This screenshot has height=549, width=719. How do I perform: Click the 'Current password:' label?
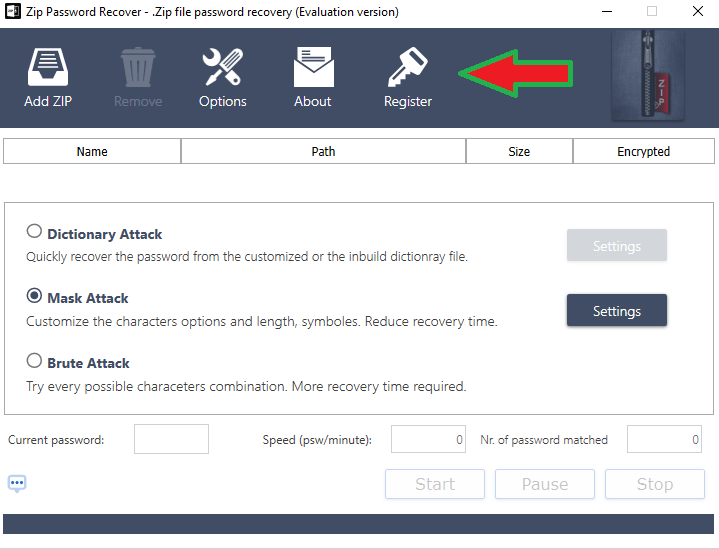pos(56,440)
